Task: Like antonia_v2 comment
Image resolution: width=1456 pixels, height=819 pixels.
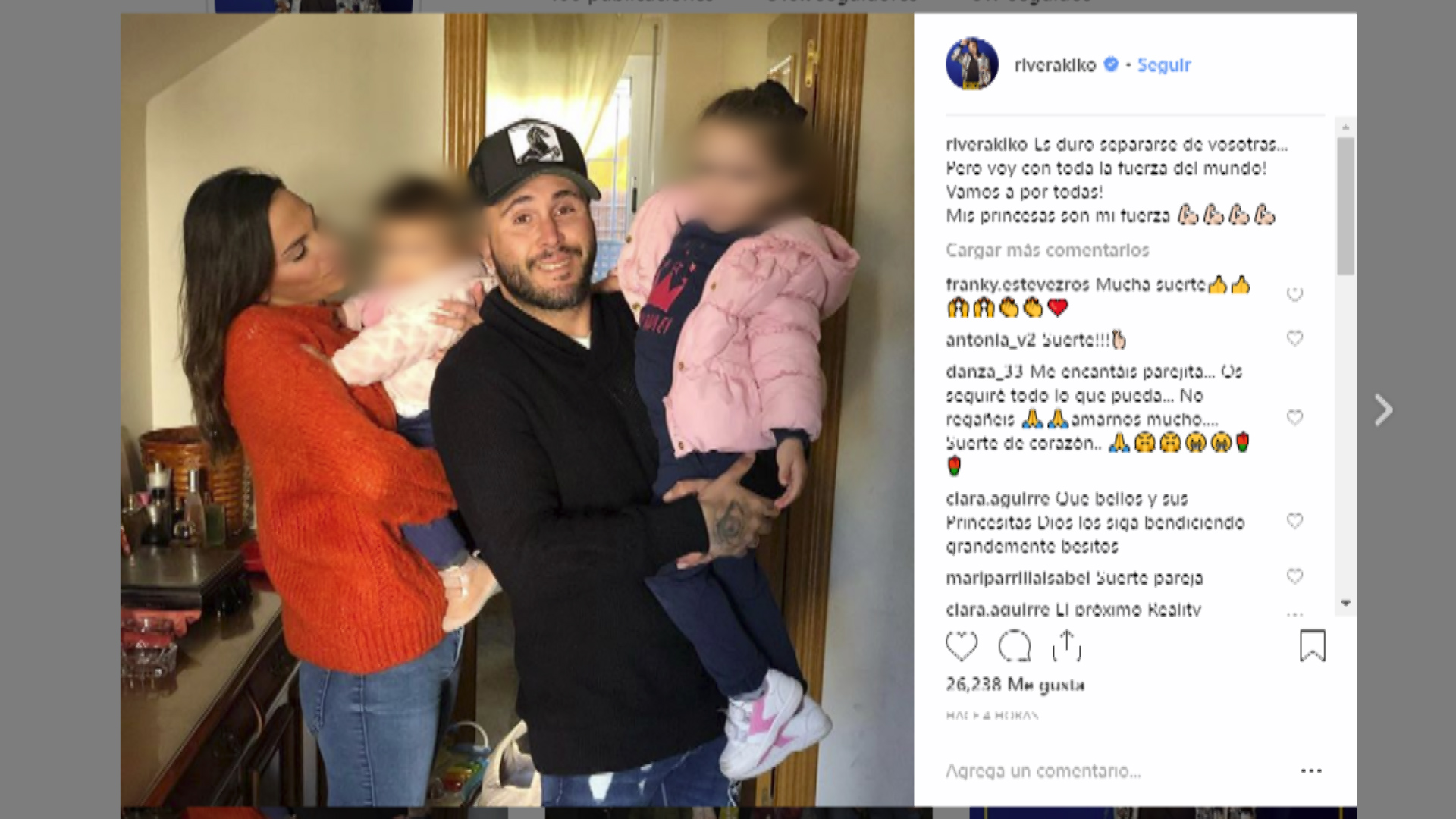Action: pos(1294,338)
